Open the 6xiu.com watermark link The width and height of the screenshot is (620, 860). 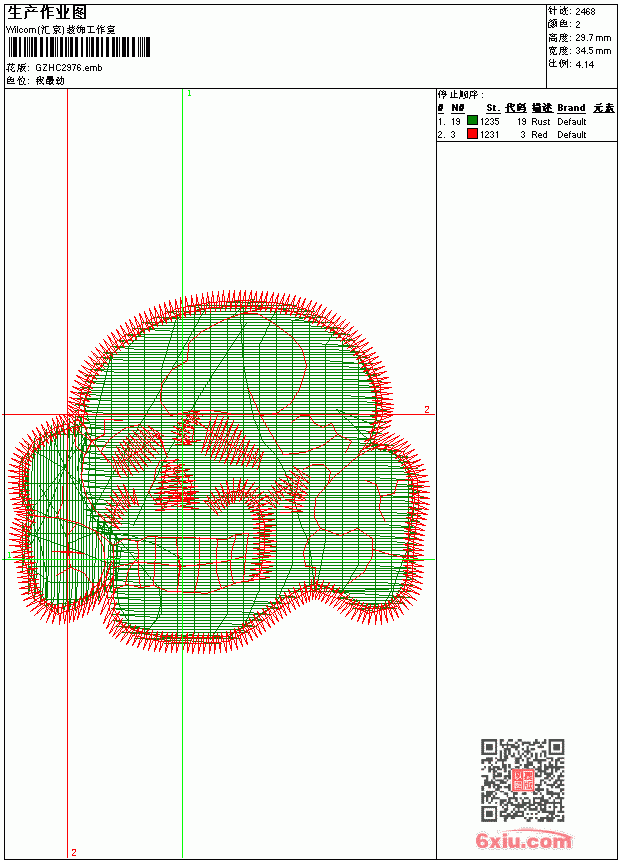[x=523, y=840]
